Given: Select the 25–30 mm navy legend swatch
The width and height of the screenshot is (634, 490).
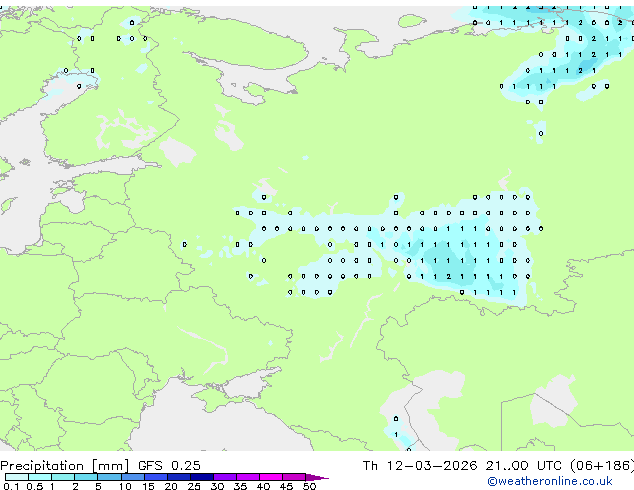Looking at the screenshot, I should [202, 477].
